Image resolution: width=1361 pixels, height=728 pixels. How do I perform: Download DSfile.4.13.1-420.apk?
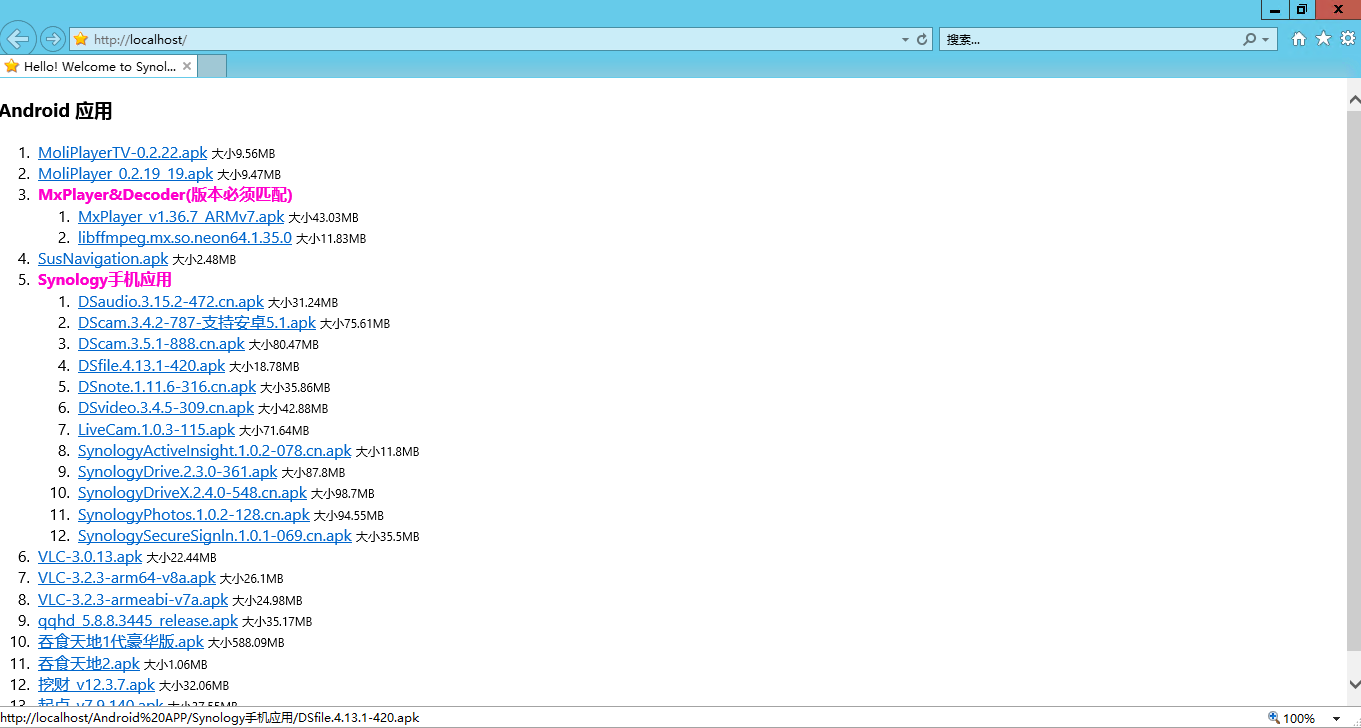152,366
